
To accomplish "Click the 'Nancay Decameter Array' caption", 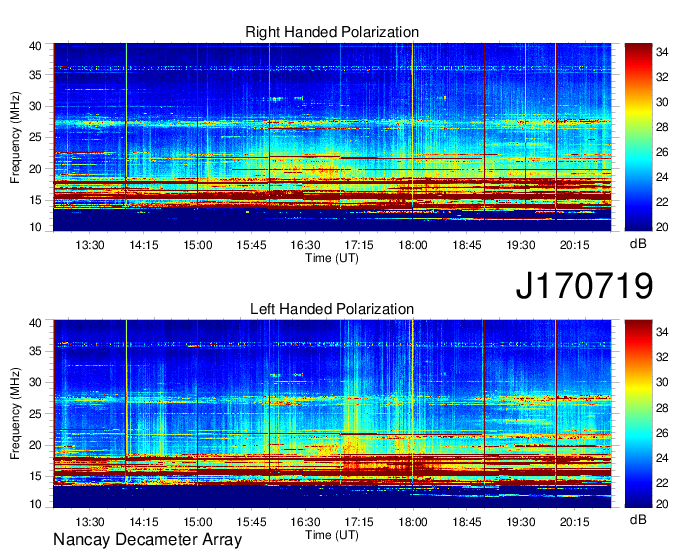I will 147,539.
